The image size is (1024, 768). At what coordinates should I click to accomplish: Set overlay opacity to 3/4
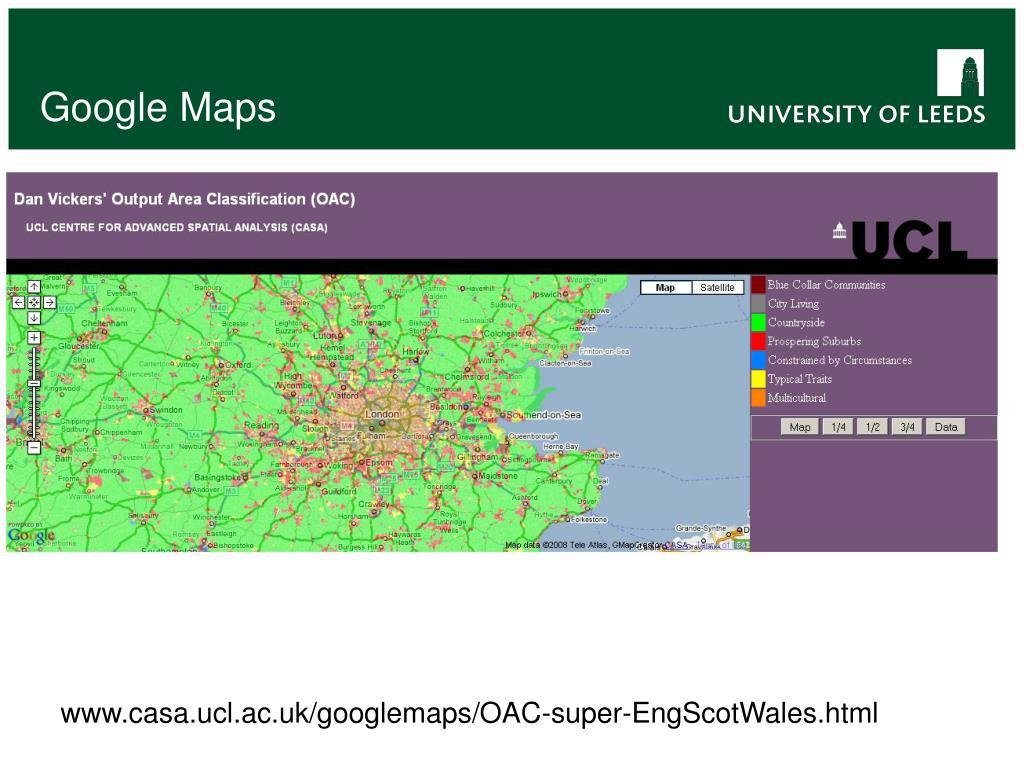(907, 427)
